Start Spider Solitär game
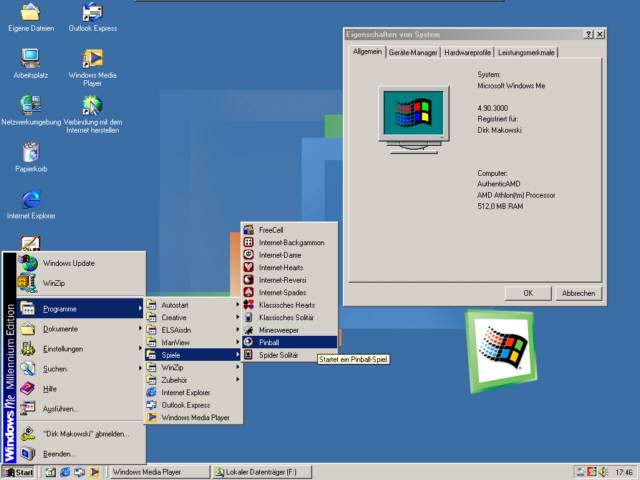Screen dimensions: 640x480 tap(290, 355)
